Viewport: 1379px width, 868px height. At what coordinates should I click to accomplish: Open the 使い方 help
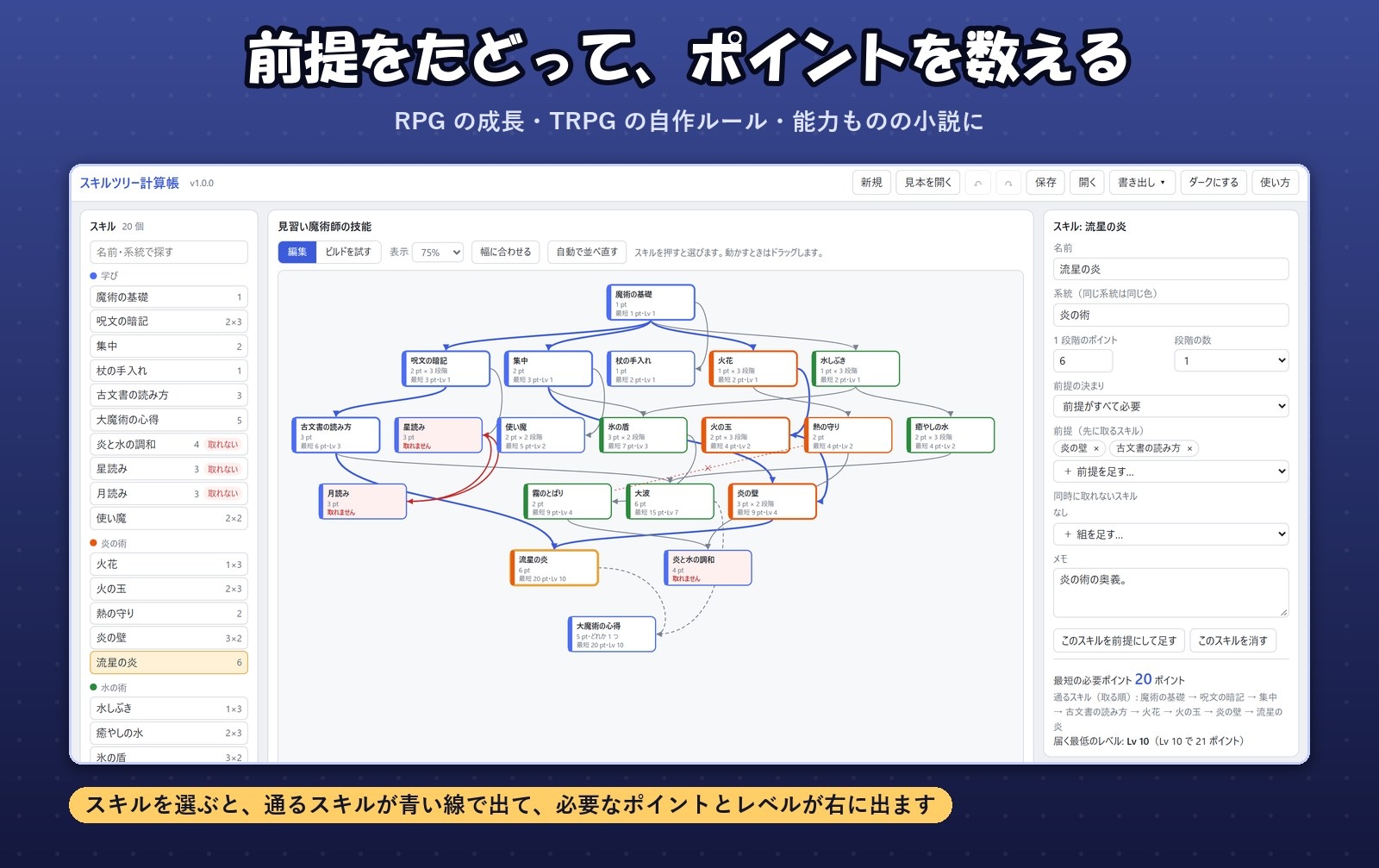(1275, 183)
